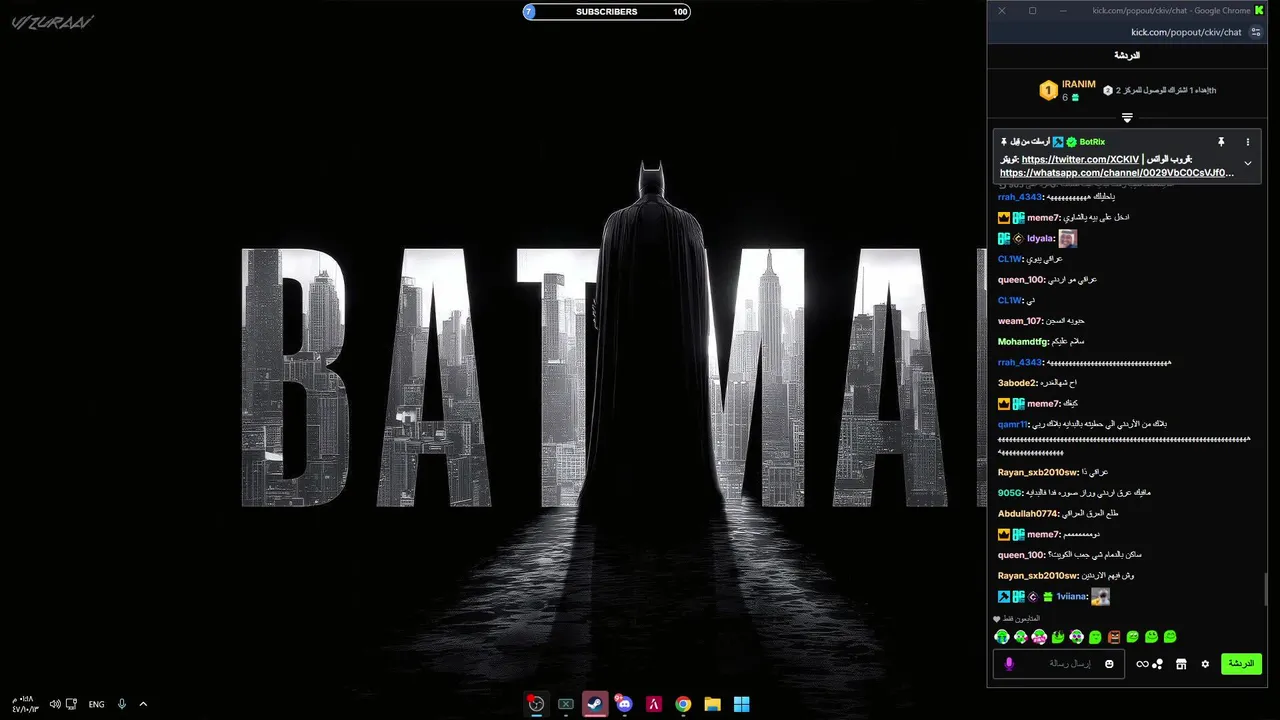Click the purple microphone icon in chat input
The image size is (1280, 720).
click(1009, 664)
